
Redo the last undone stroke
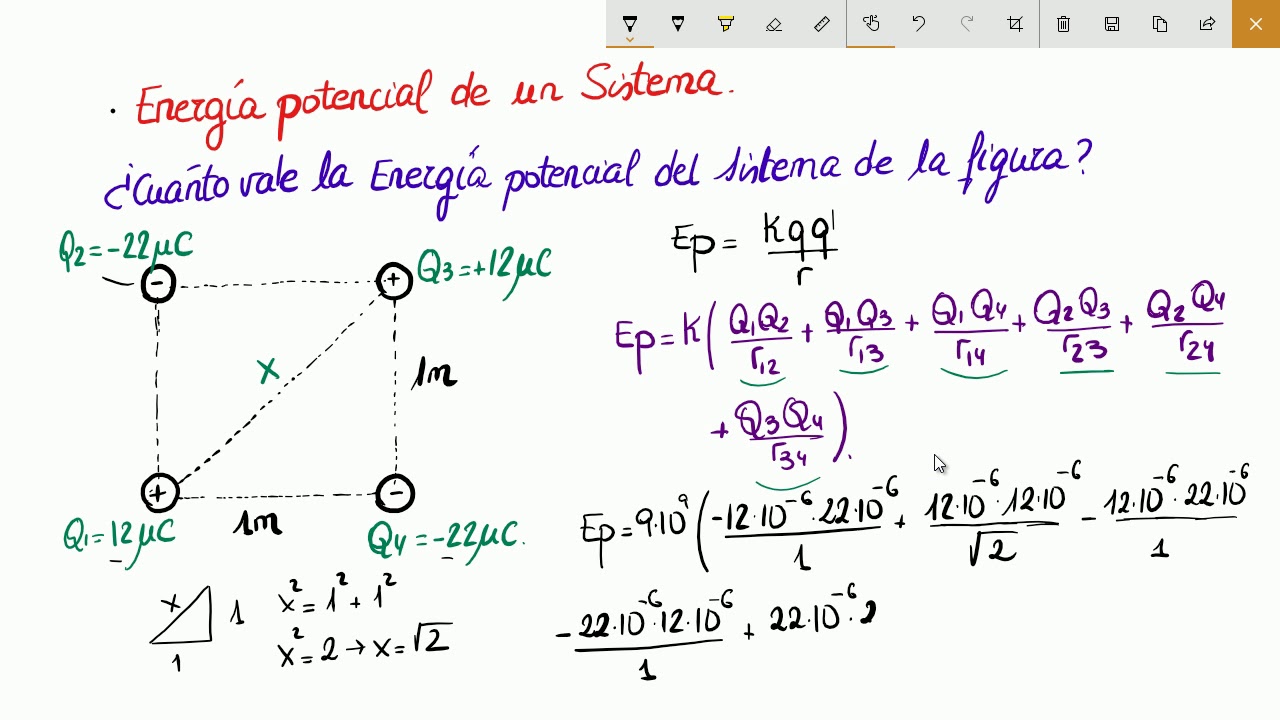click(967, 24)
